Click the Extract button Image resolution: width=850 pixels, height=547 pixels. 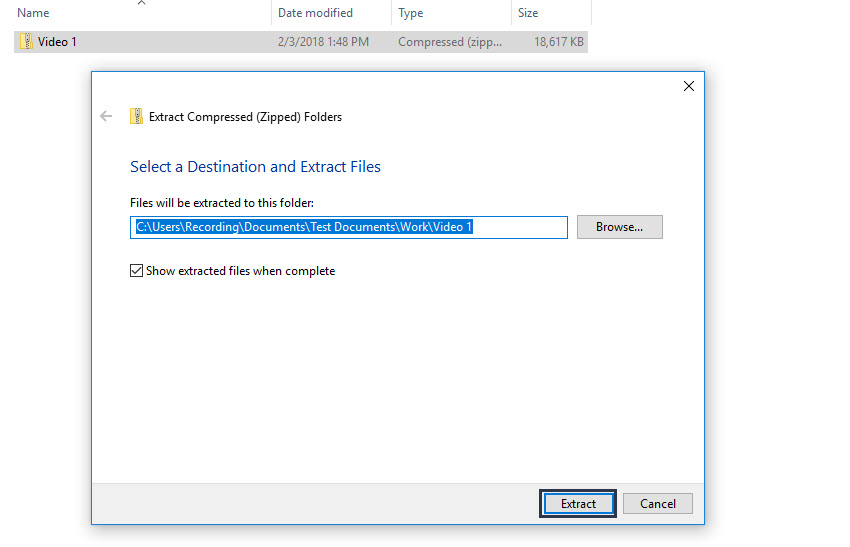click(x=578, y=504)
